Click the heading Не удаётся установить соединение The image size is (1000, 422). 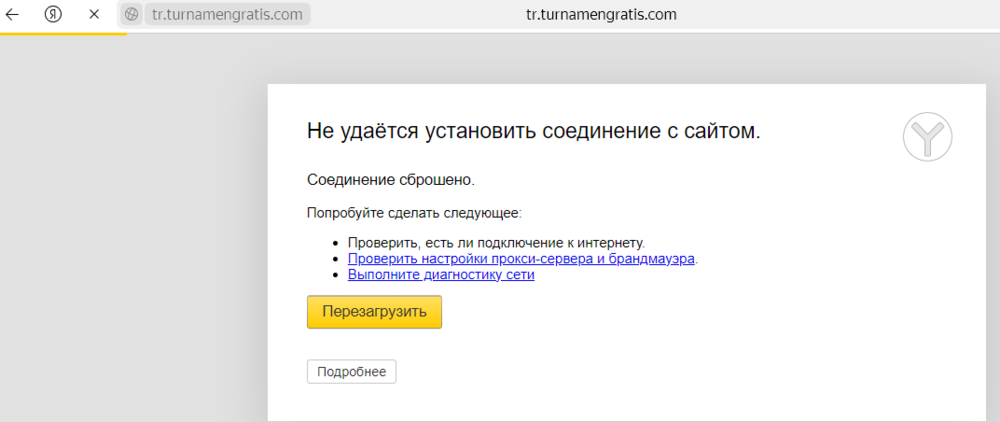point(534,131)
